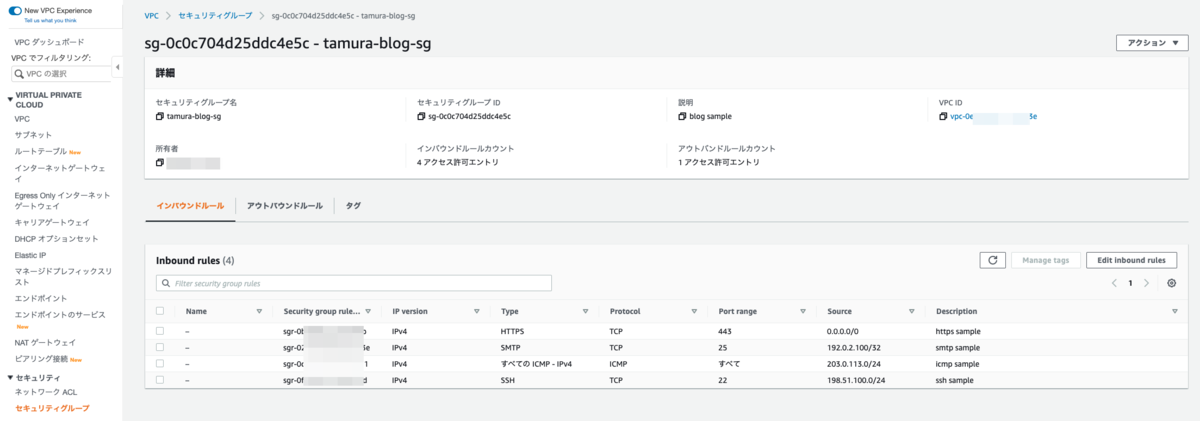Copy the security group name tamura-blog-sg
The width and height of the screenshot is (1200, 421).
(160, 116)
